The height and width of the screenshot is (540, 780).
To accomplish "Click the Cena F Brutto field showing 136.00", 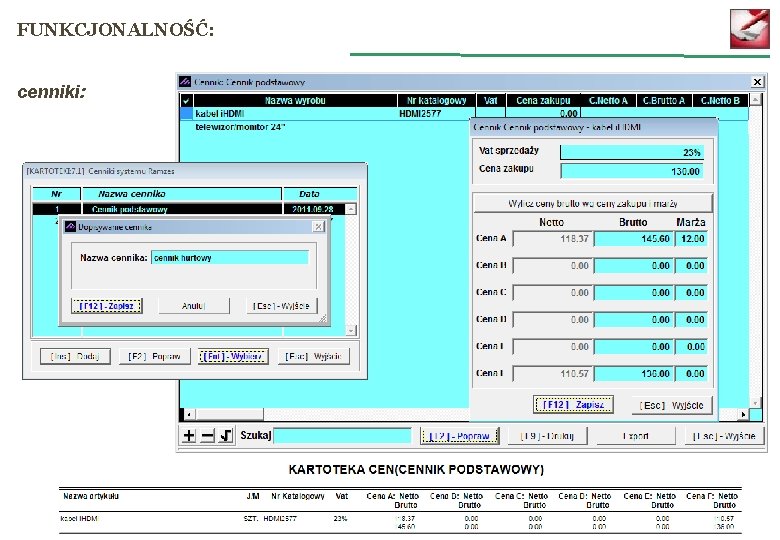I will 634,373.
